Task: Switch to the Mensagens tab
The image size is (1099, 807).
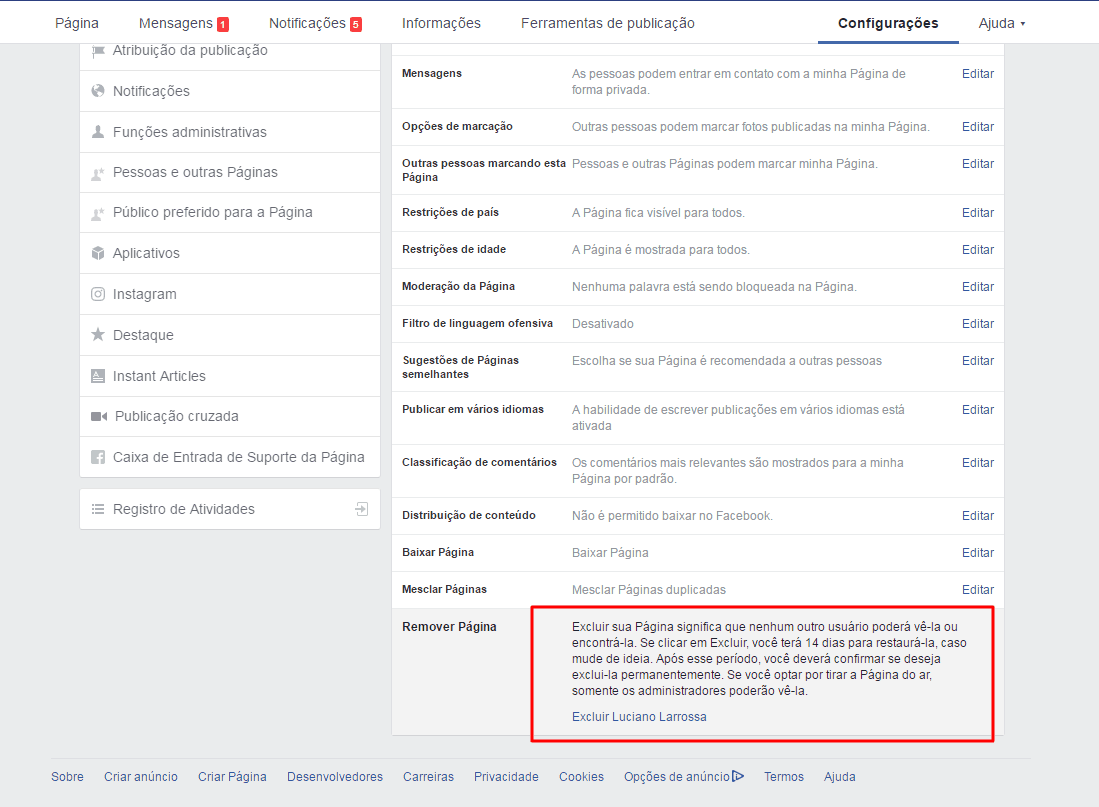Action: pyautogui.click(x=176, y=23)
